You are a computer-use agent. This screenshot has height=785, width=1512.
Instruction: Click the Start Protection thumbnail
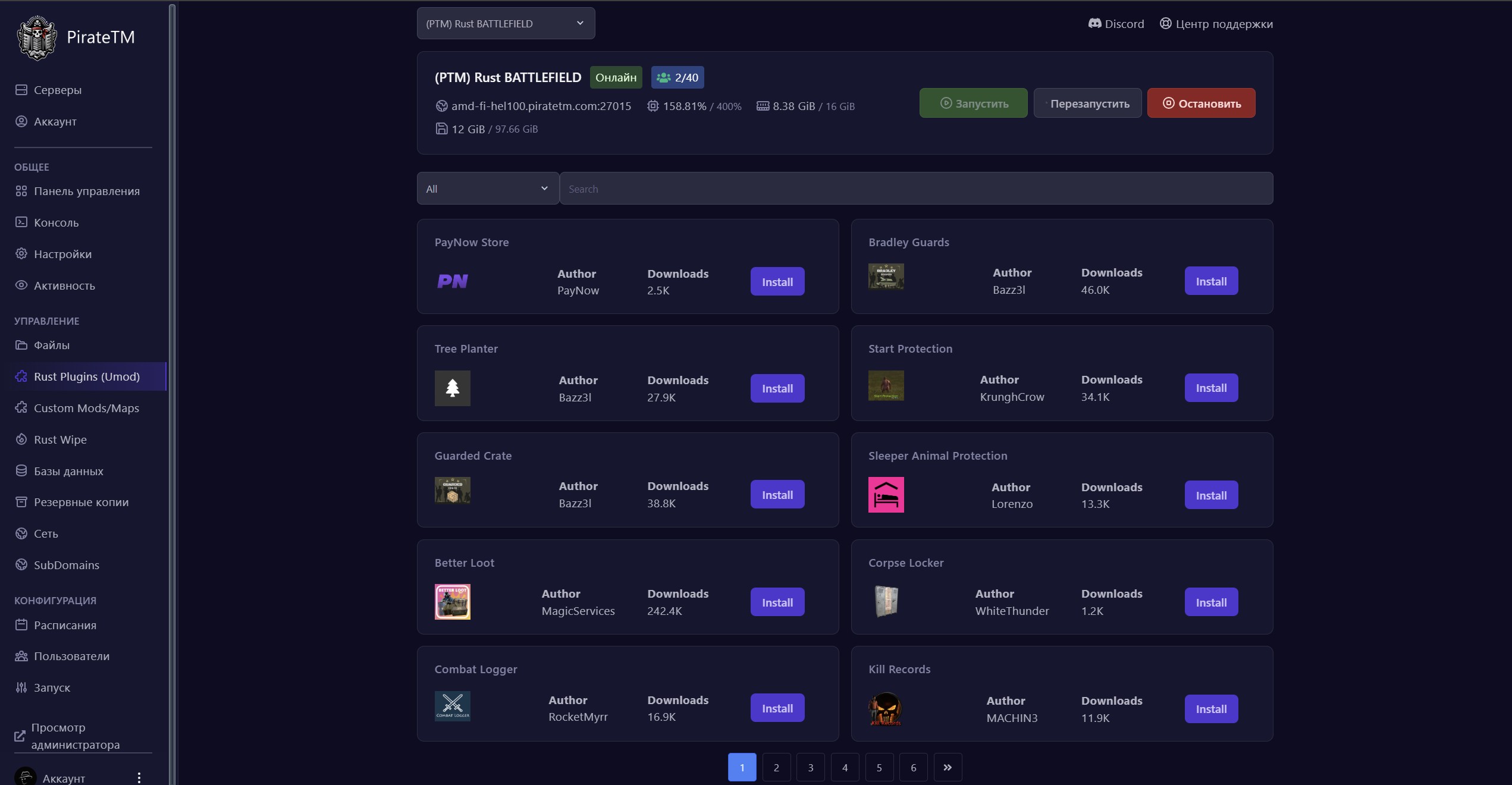(x=886, y=385)
